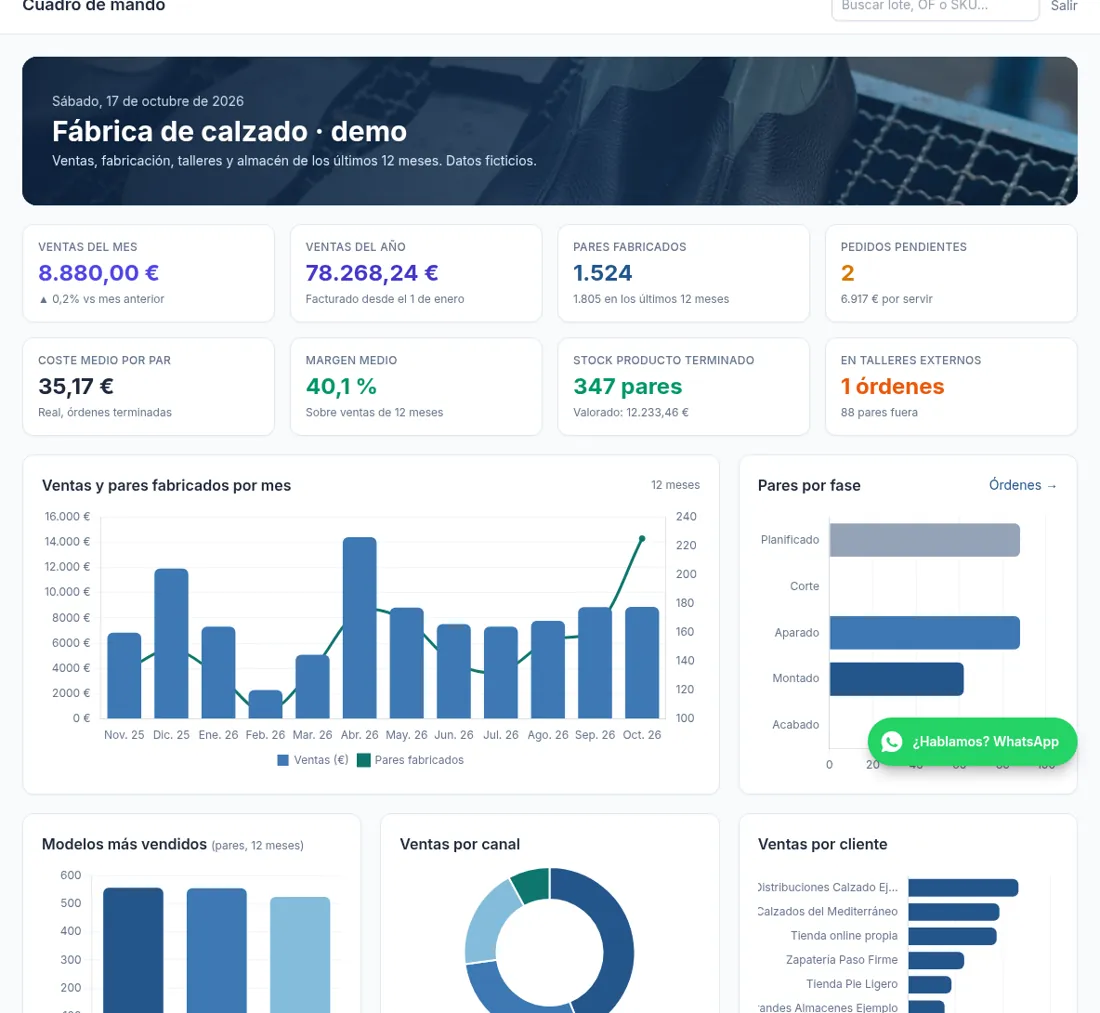The width and height of the screenshot is (1100, 1013).
Task: Click the Calzados del Mediterráneo client label
Action: [x=828, y=911]
